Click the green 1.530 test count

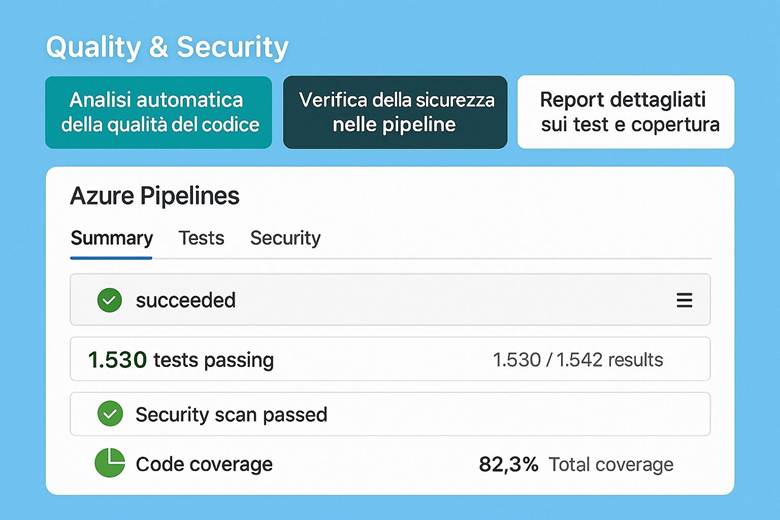click(x=118, y=360)
